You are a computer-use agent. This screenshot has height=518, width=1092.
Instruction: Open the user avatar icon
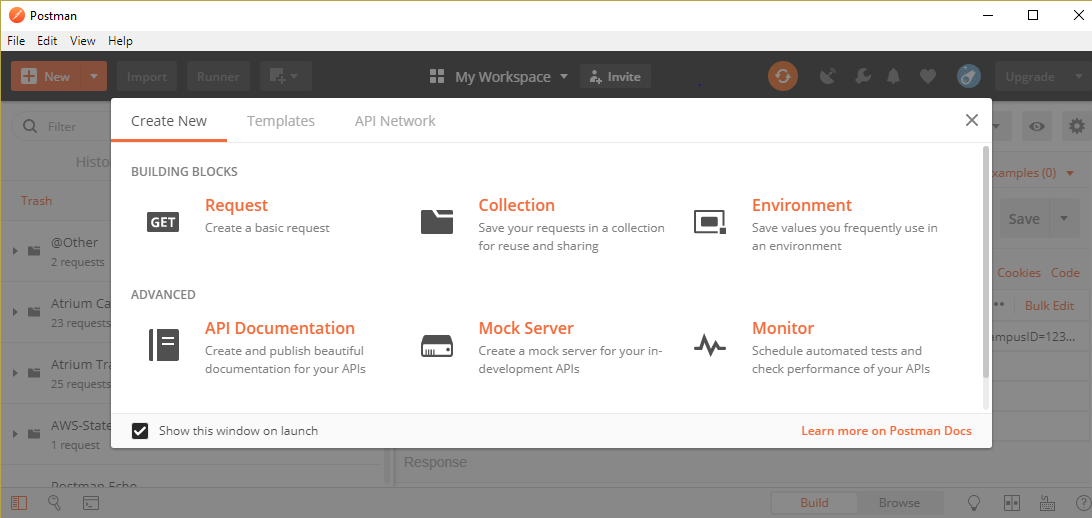969,77
